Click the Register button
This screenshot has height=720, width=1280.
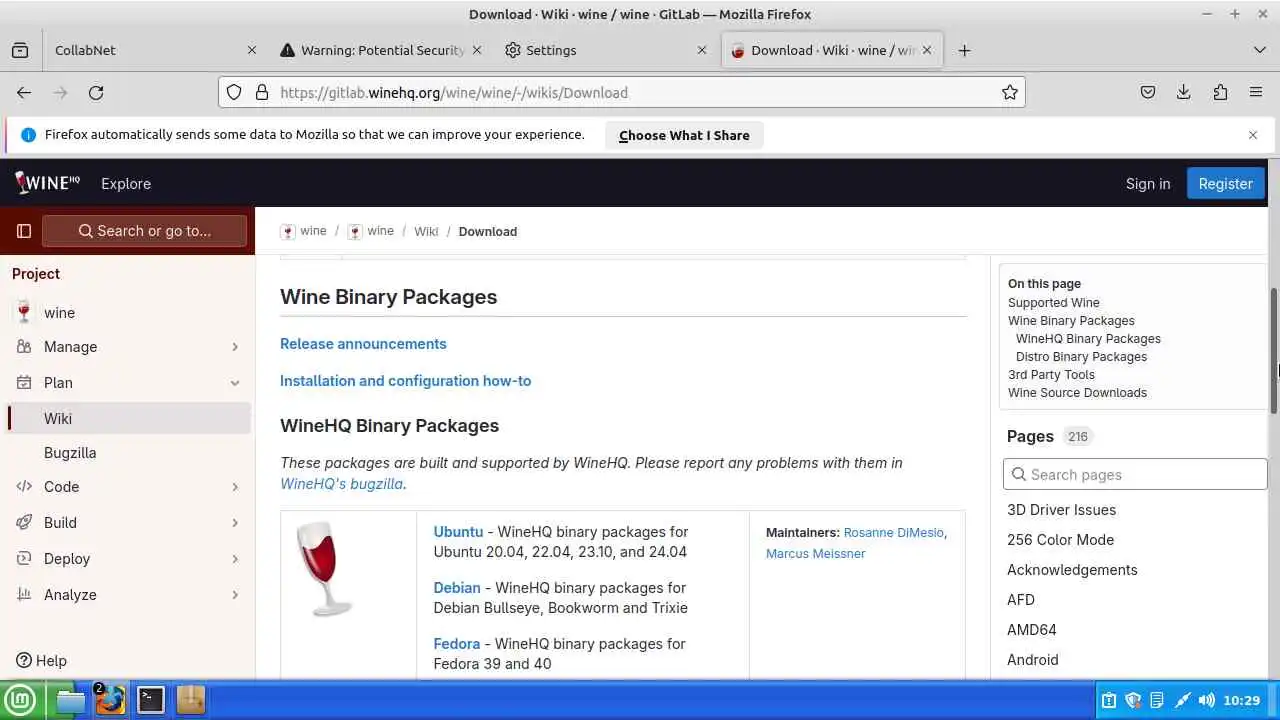(x=1225, y=183)
